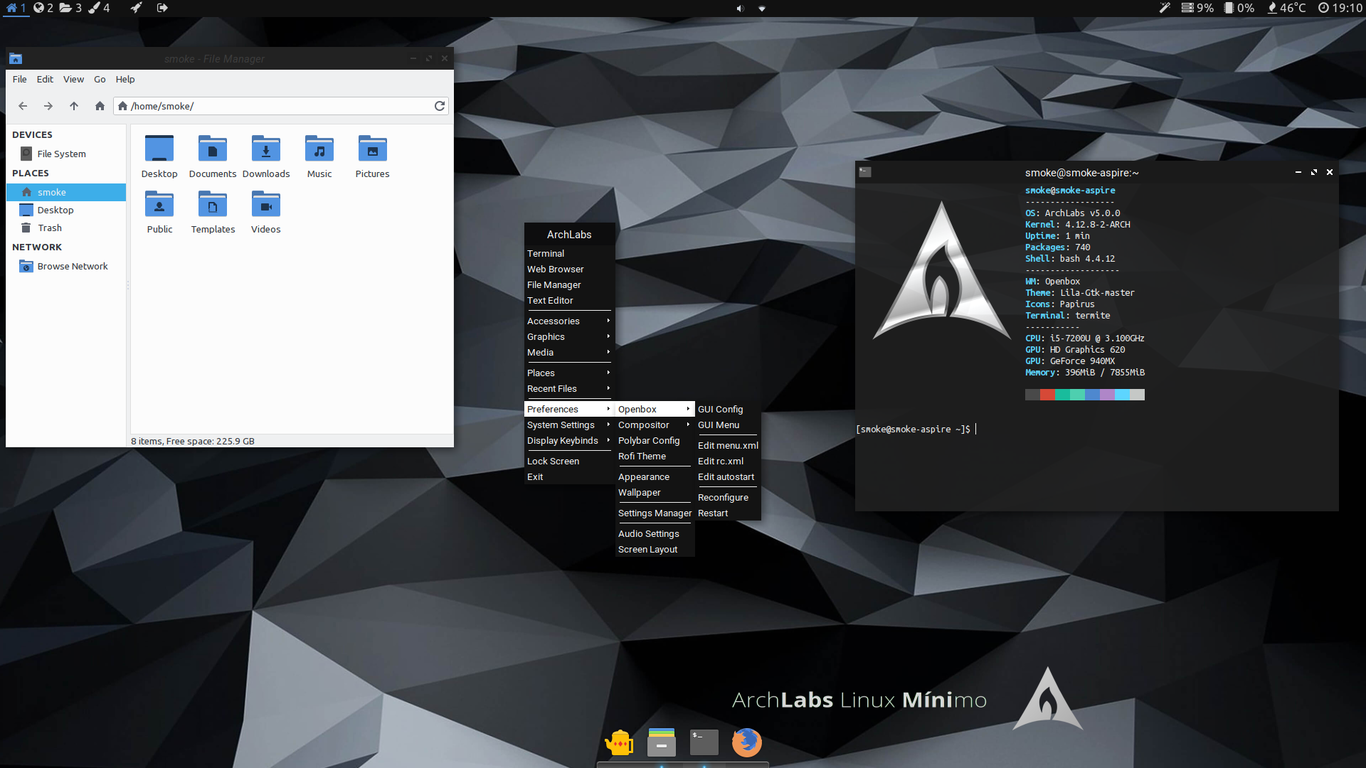The width and height of the screenshot is (1366, 768).
Task: Expand Compositor submenu
Action: [655, 425]
